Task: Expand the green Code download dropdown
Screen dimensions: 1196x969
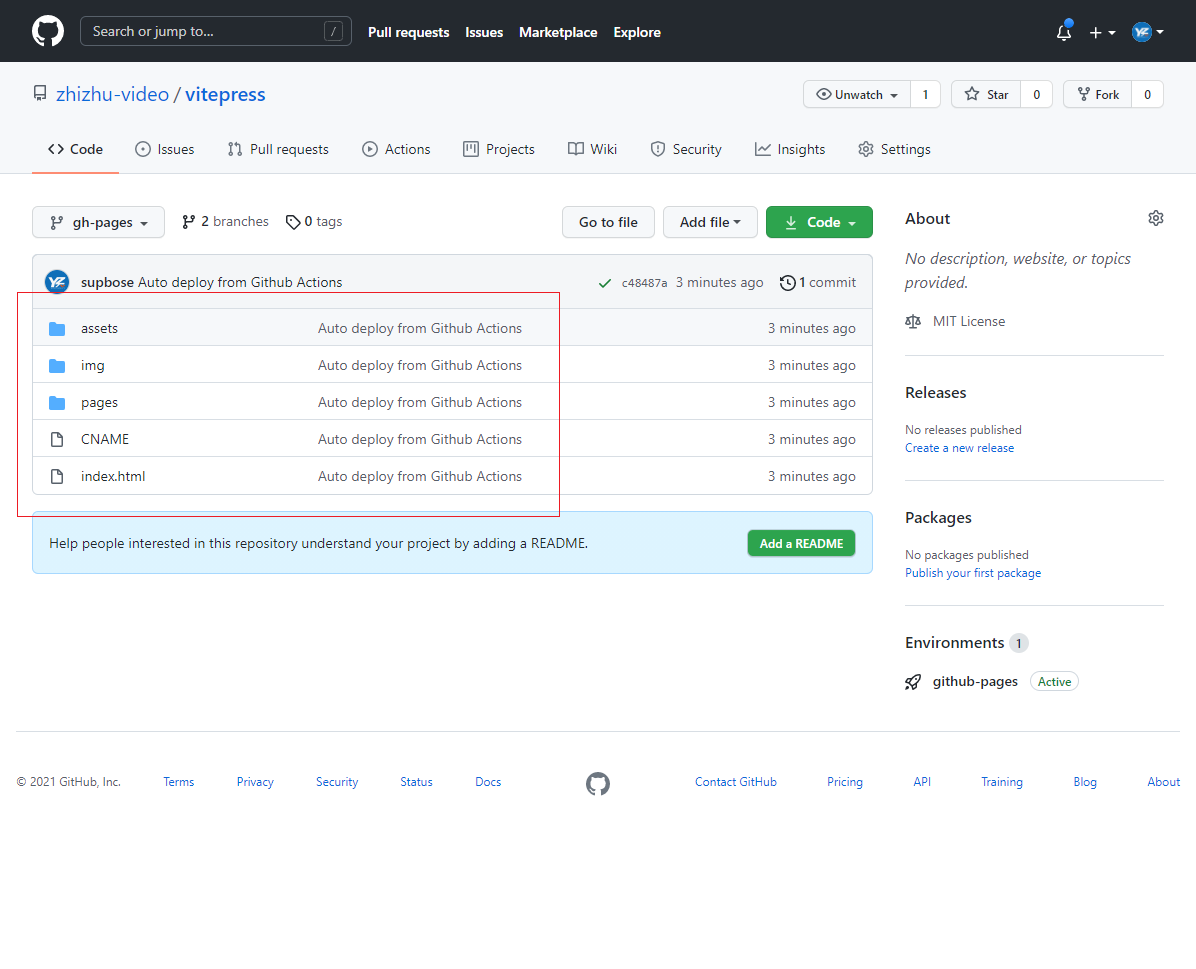Action: point(819,222)
